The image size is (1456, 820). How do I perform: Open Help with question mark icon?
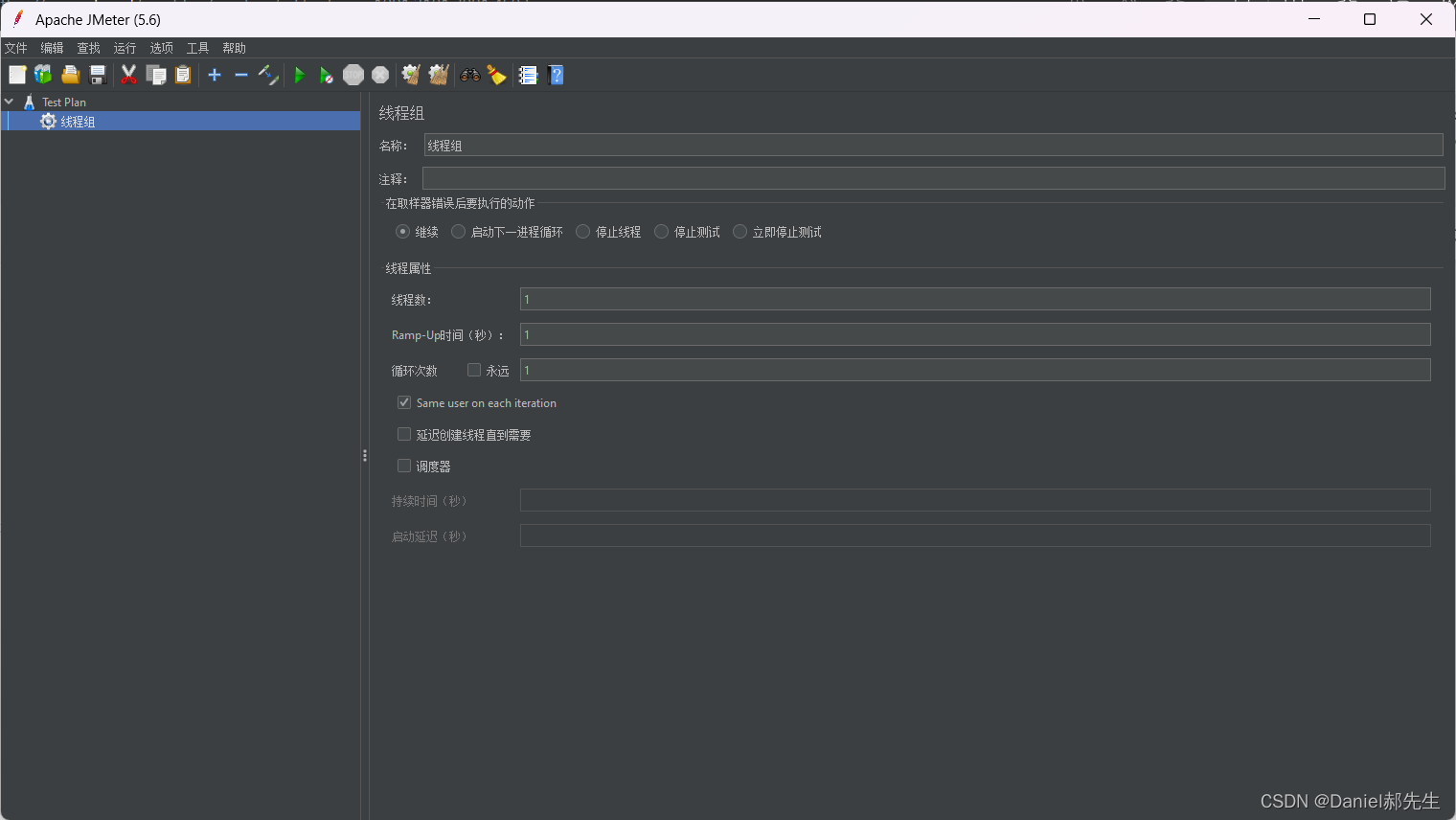(556, 75)
